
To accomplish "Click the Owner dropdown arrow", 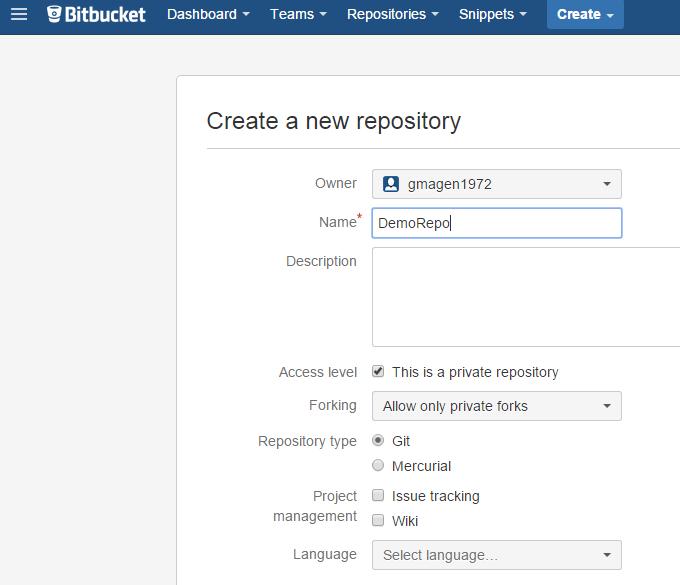I will (x=607, y=184).
